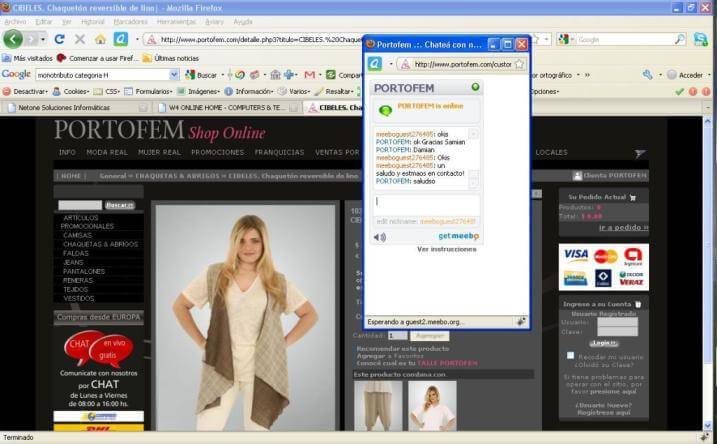Click the Visa payment logo
The width and height of the screenshot is (717, 444).
[x=576, y=255]
